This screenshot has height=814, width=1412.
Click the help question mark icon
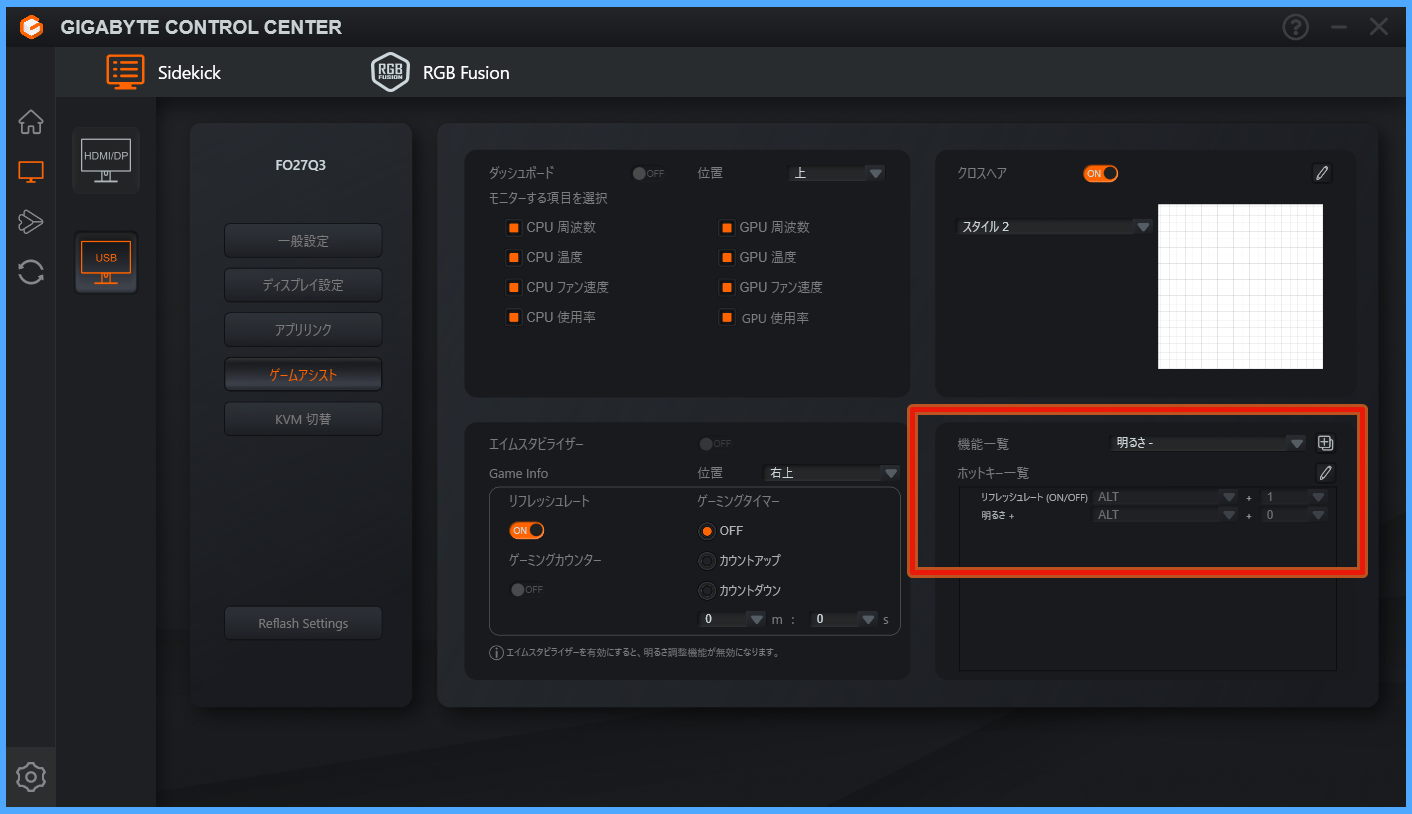[1296, 27]
